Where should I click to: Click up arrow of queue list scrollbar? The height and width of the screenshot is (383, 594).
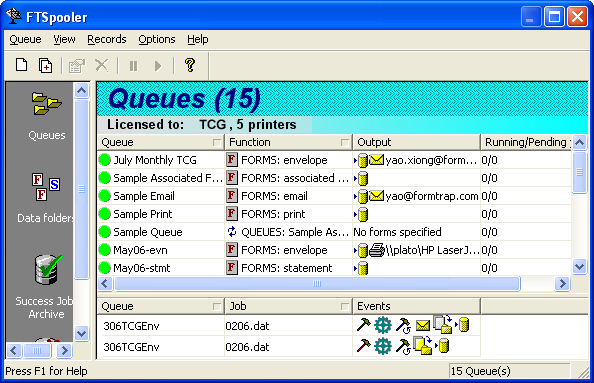coord(580,143)
